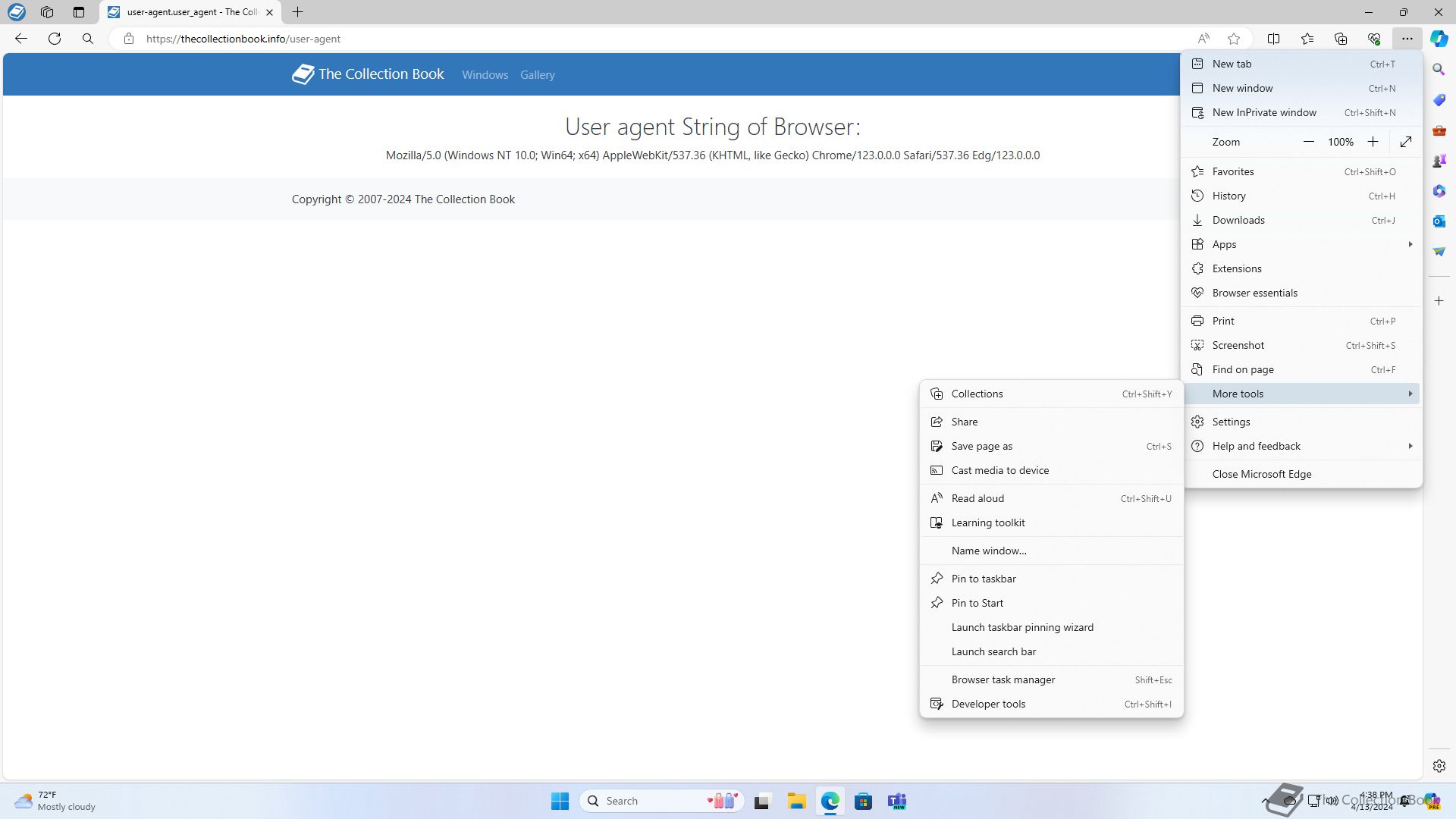
Task: Expand the More tools submenu
Action: pos(1301,394)
